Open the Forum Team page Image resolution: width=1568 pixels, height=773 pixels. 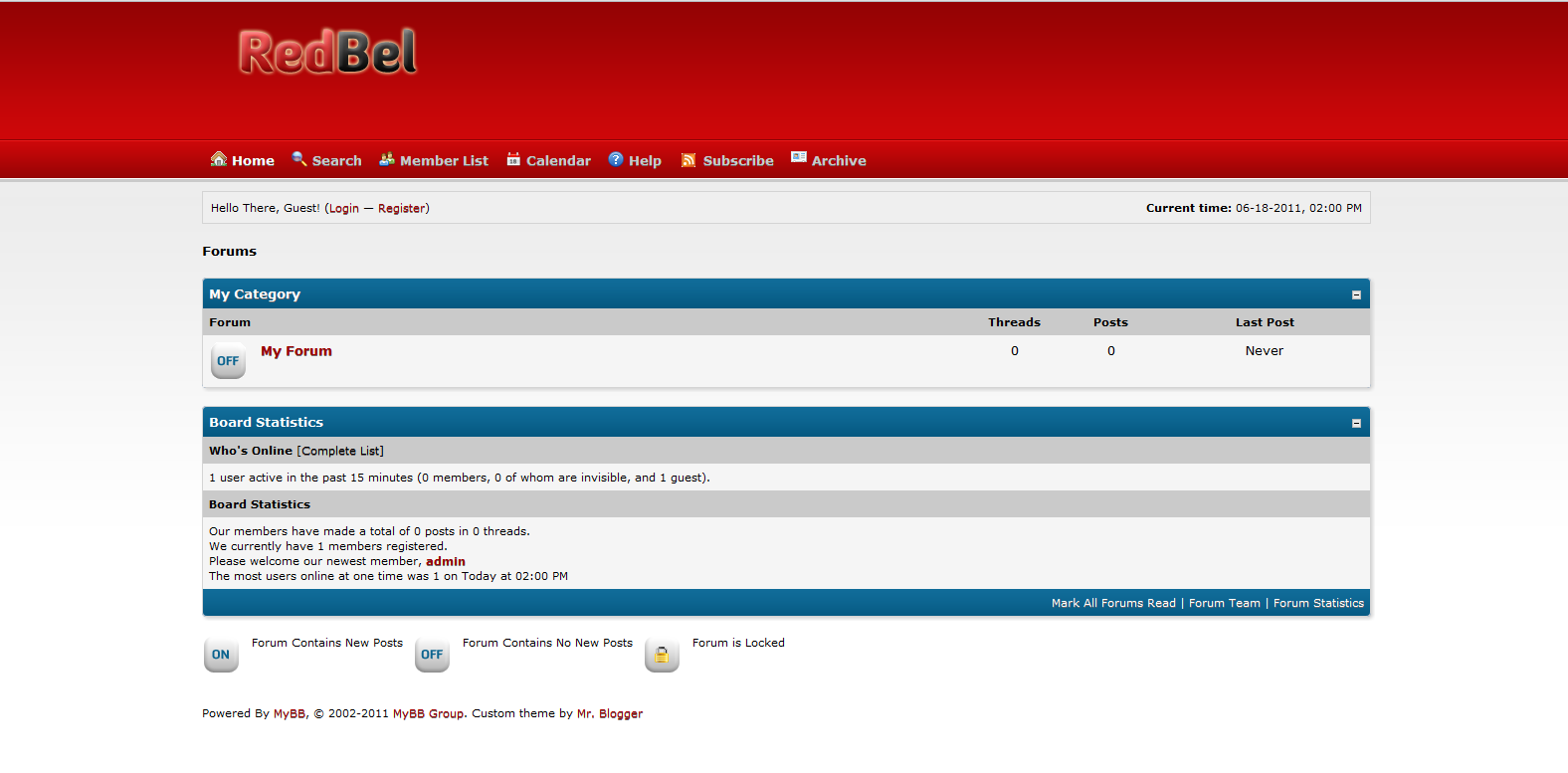click(1224, 604)
